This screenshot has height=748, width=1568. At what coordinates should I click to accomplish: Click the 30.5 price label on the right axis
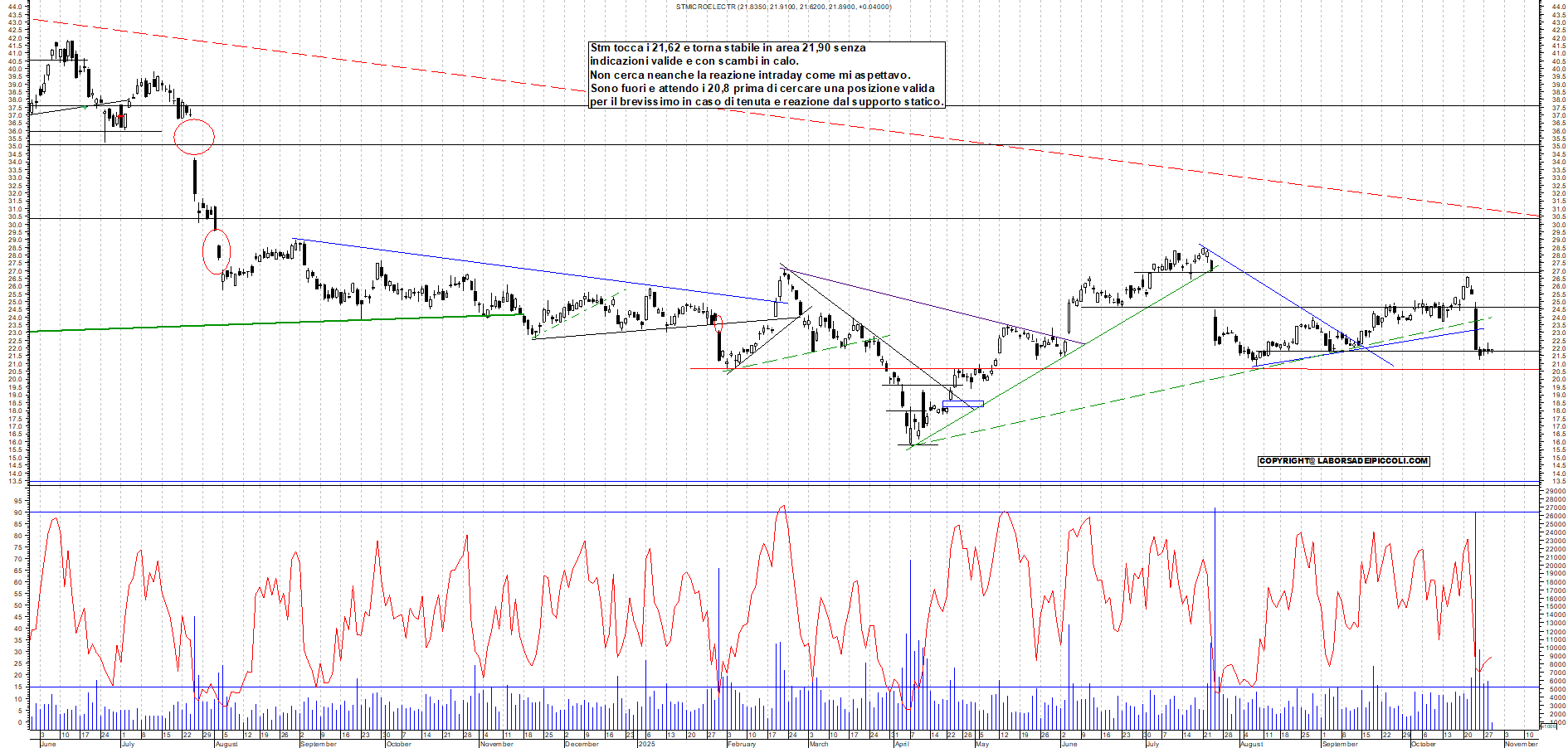[x=1557, y=217]
